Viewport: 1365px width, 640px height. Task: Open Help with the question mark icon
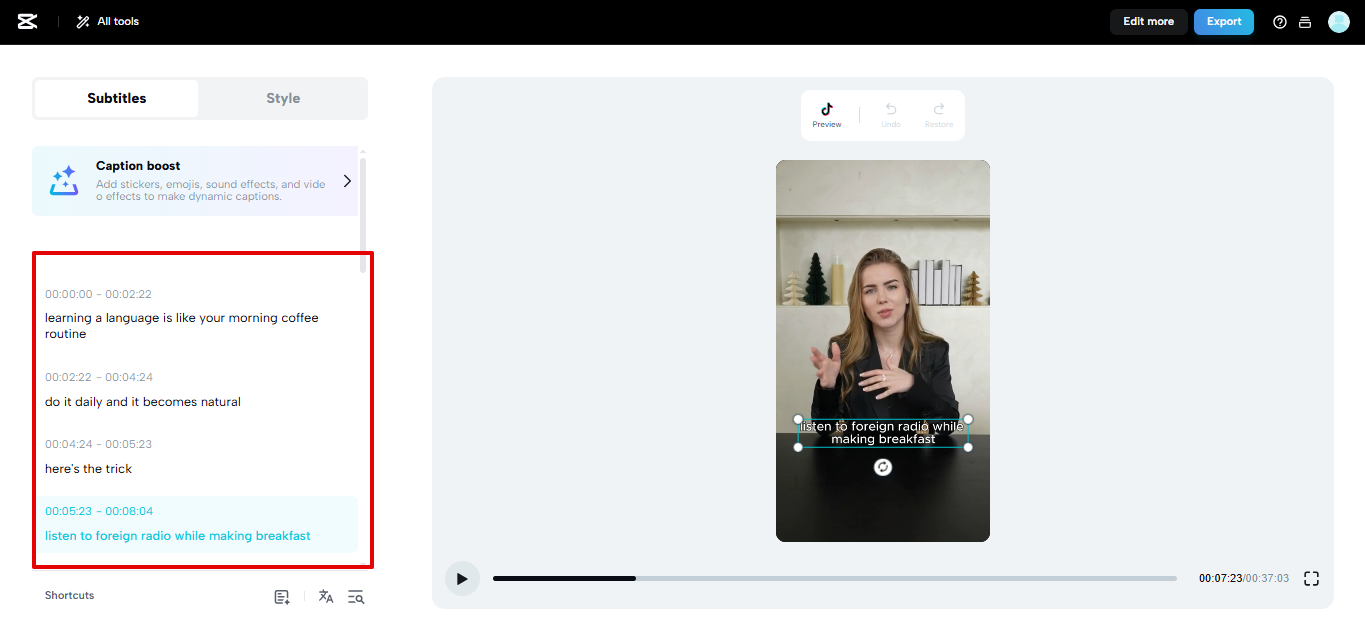click(x=1280, y=21)
